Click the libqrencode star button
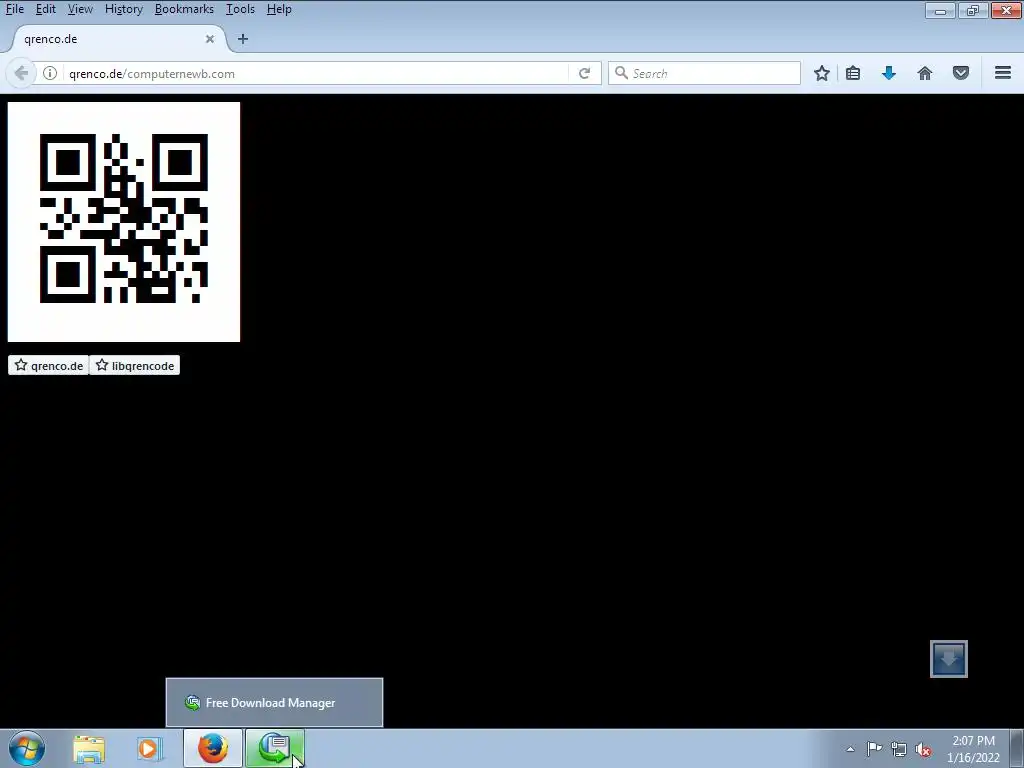1024x768 pixels. click(135, 366)
